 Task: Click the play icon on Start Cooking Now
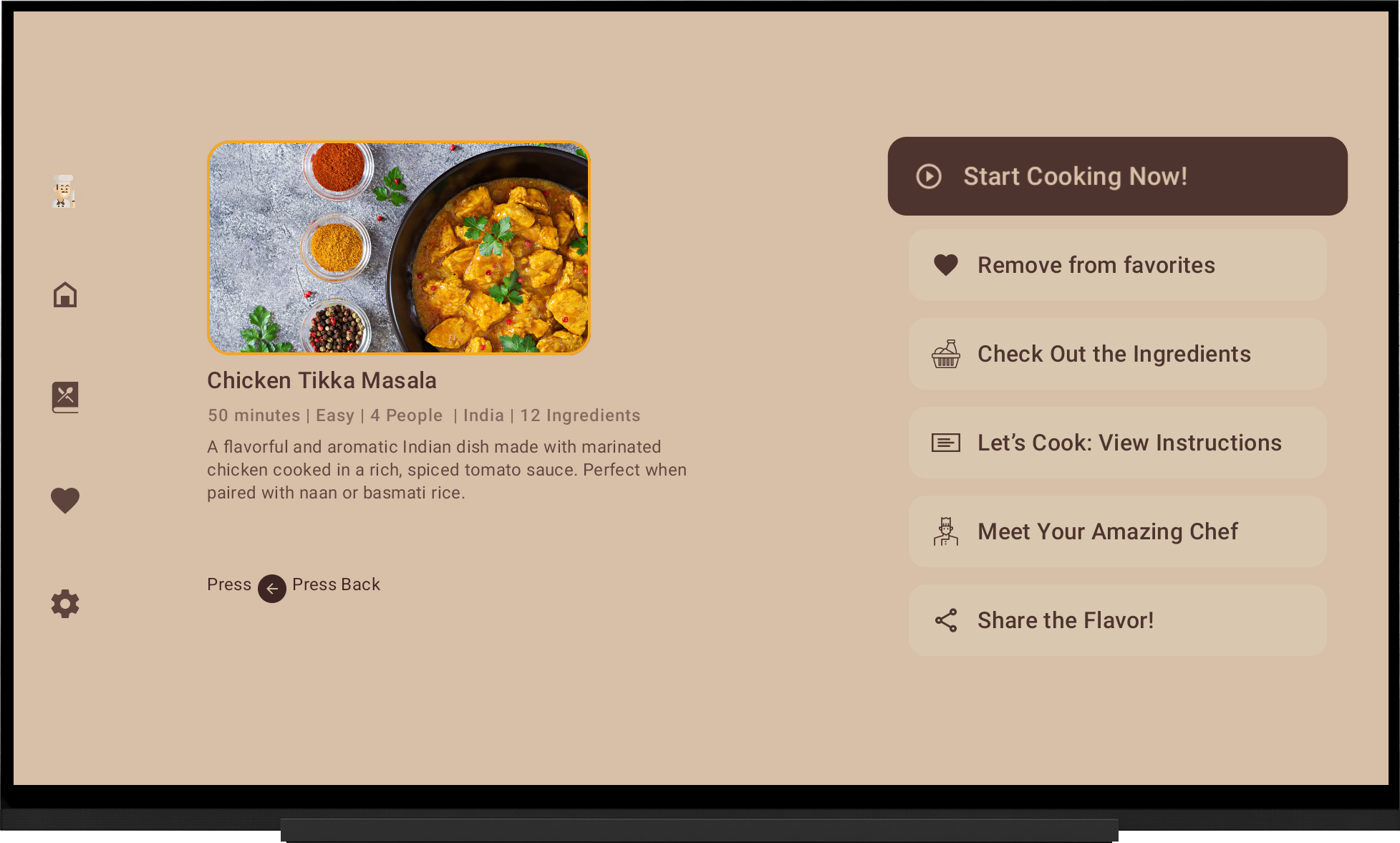click(929, 176)
